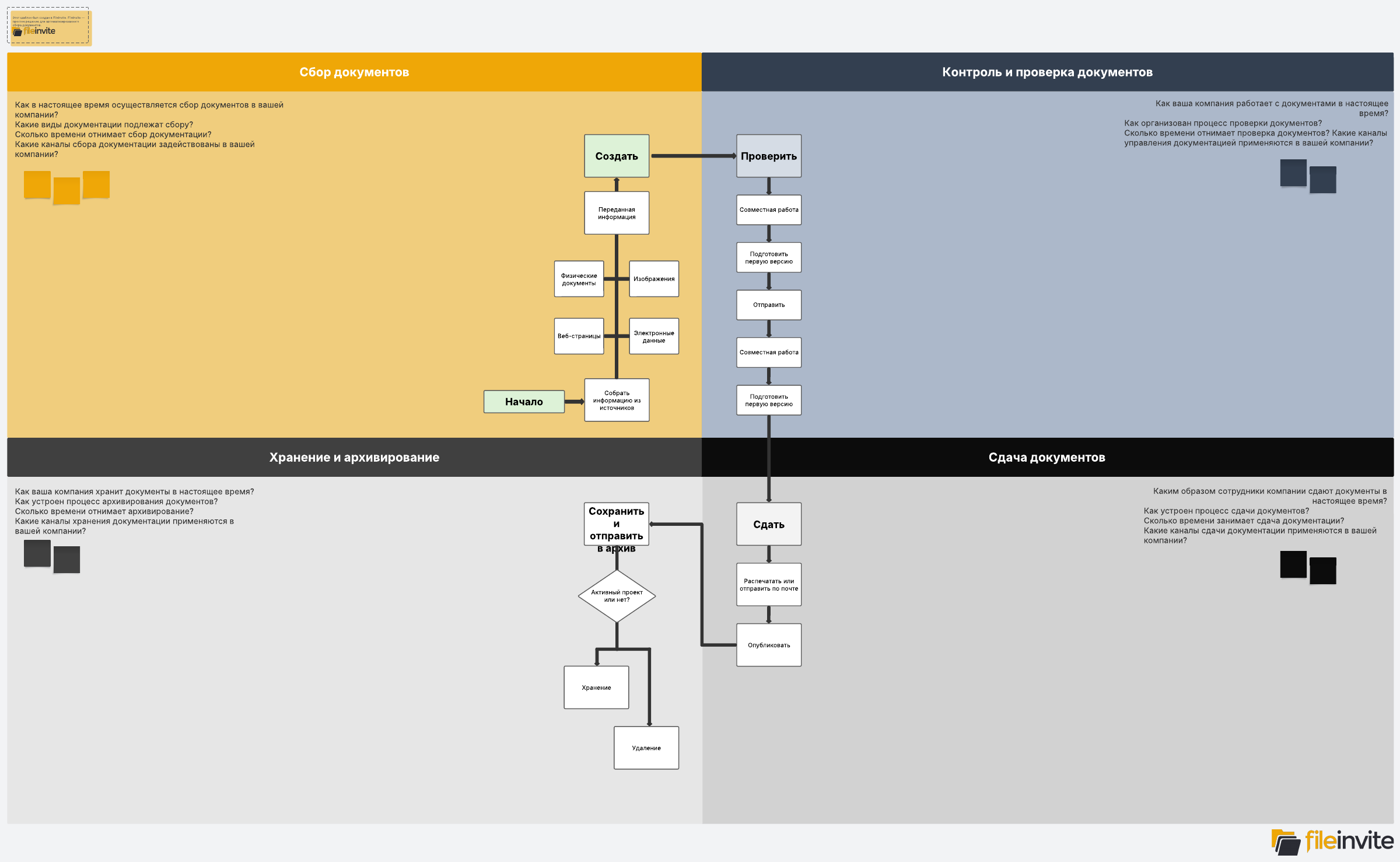This screenshot has height=862, width=1400.
Task: Click the 'Создать' green process box
Action: coord(617,156)
